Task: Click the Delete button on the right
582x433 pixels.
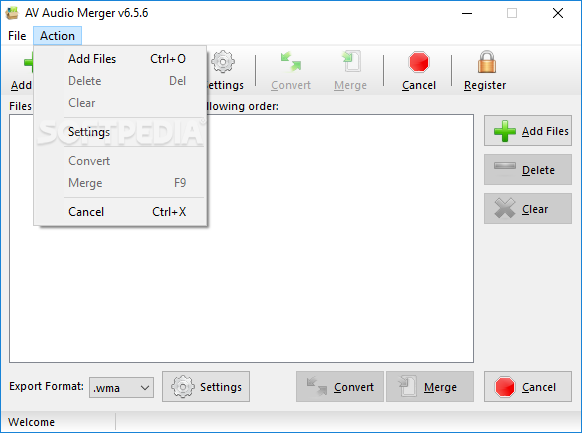Action: [528, 170]
